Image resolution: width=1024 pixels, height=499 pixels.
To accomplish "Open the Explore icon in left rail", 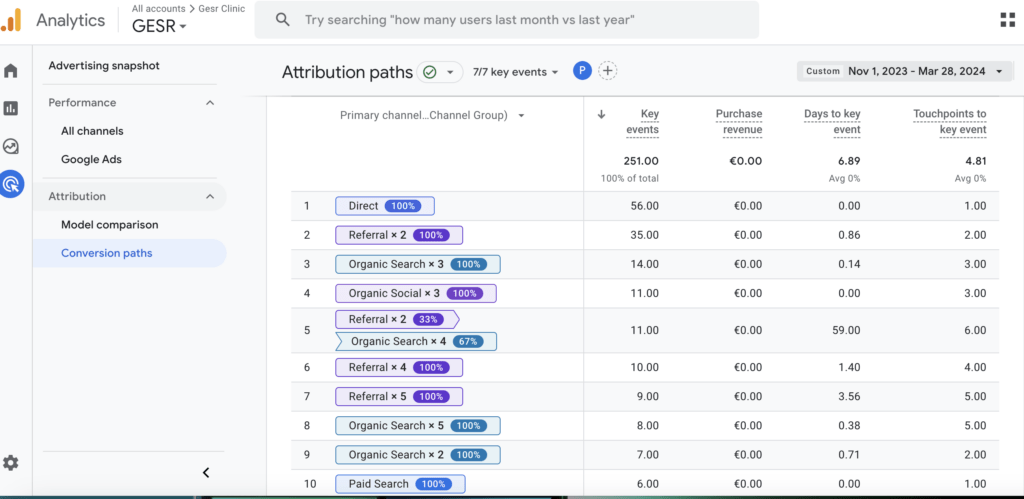I will [x=11, y=146].
